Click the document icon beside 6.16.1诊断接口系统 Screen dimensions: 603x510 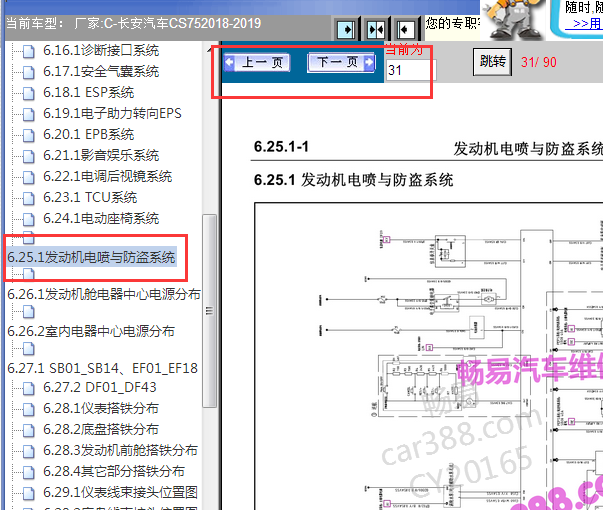point(28,51)
